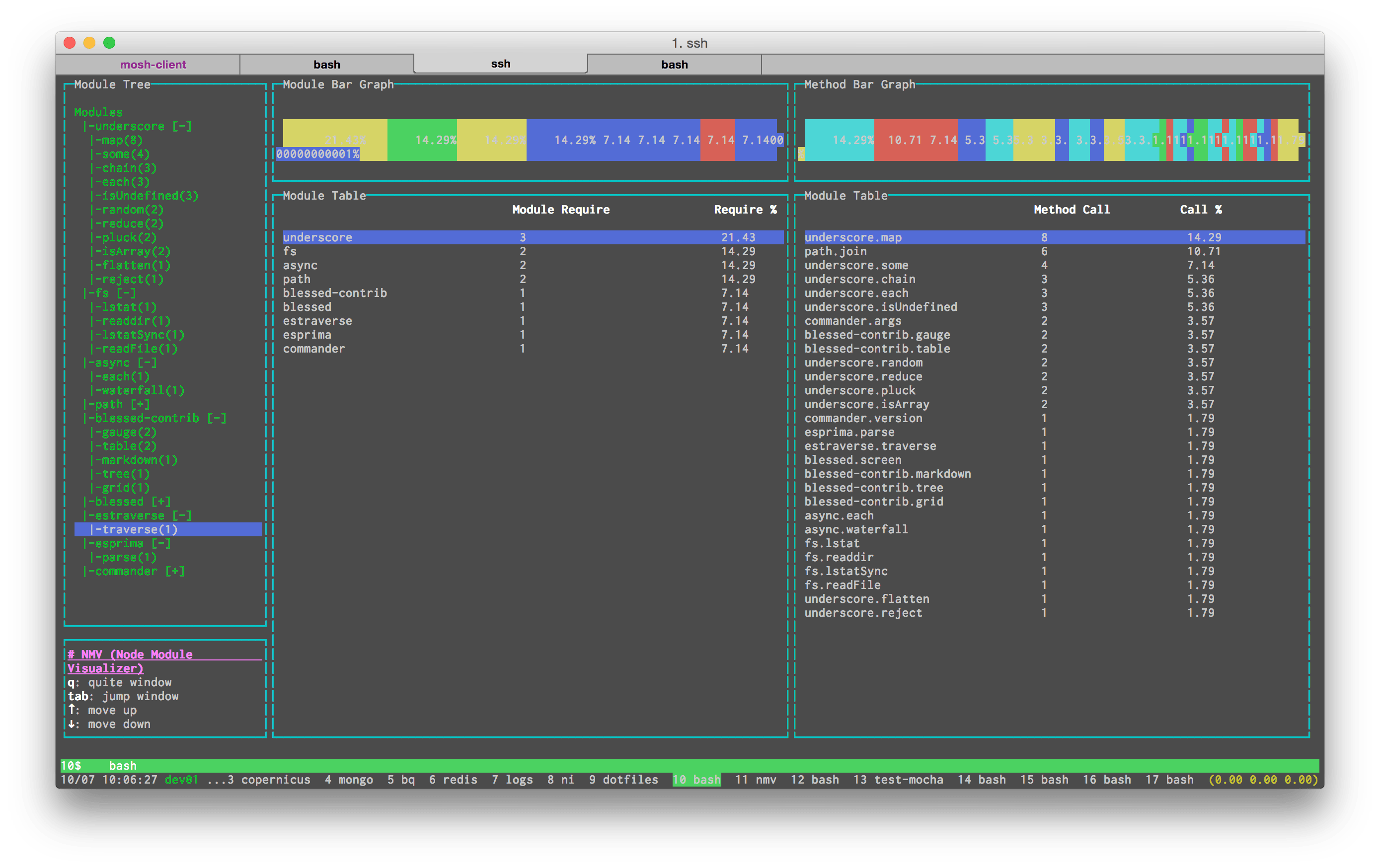Select the blessed-contrib row in Module Table
Screen dimensions: 1380x868
point(533,293)
